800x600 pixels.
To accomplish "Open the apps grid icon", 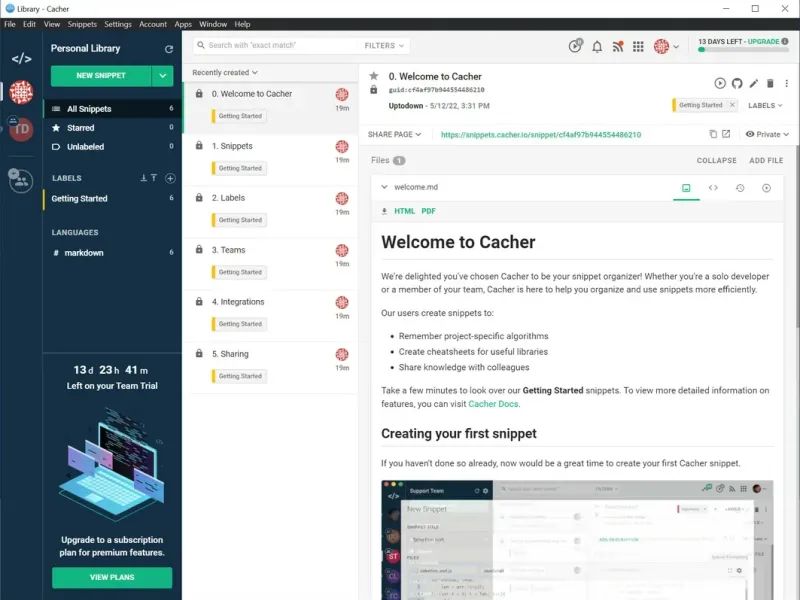I will (638, 47).
